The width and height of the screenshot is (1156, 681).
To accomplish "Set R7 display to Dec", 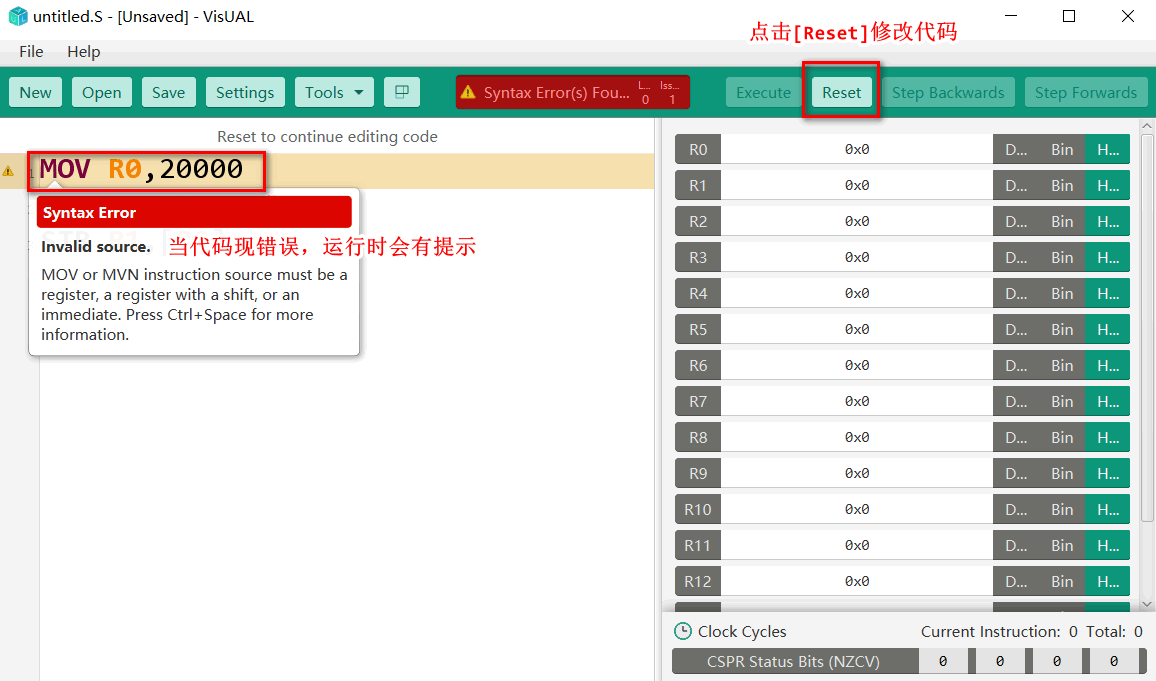I will [1016, 402].
